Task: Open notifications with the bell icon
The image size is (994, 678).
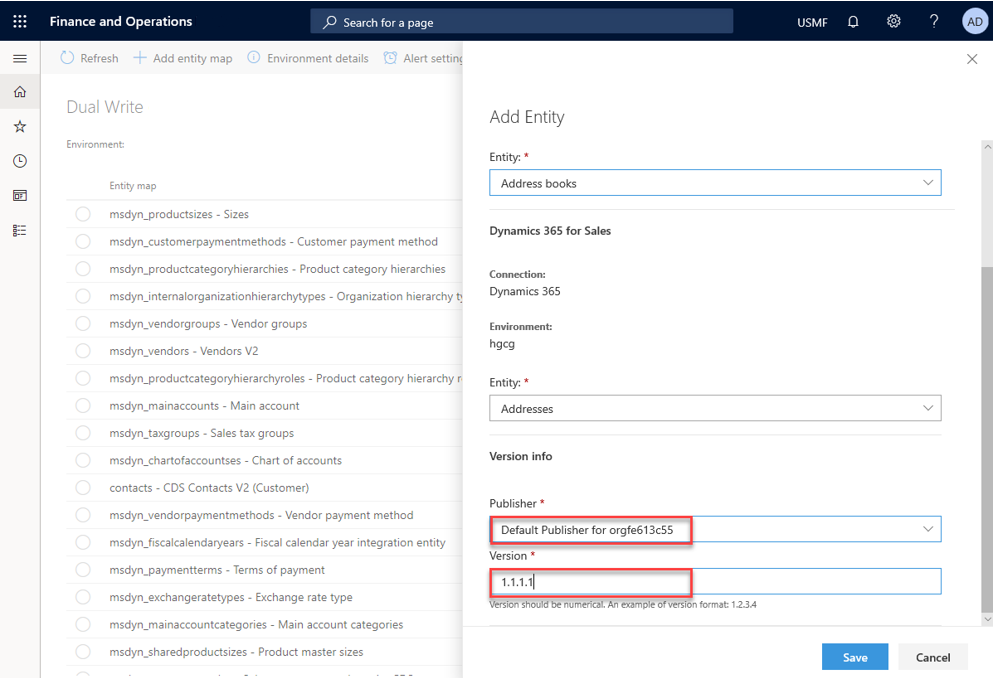Action: tap(852, 21)
